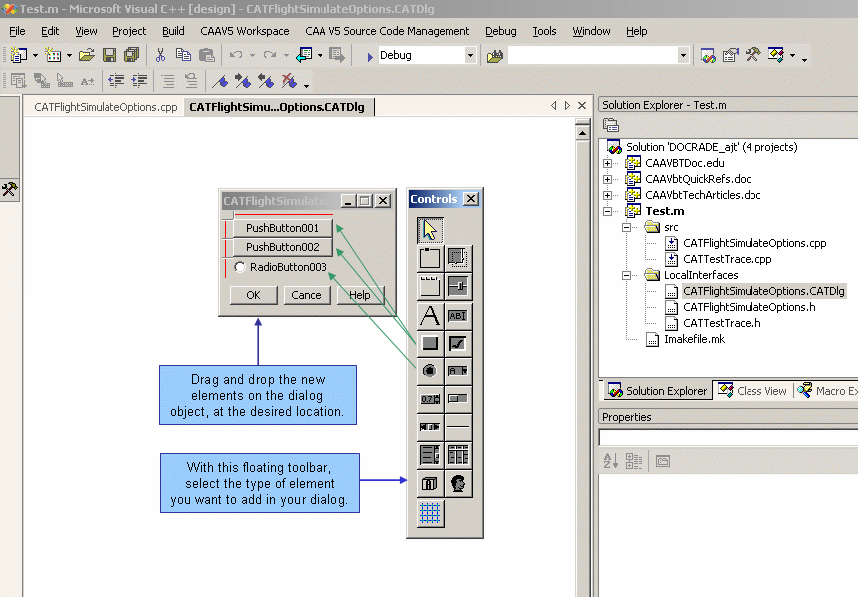858x597 pixels.
Task: Pick the progress bar control in Controls palette
Action: point(458,399)
